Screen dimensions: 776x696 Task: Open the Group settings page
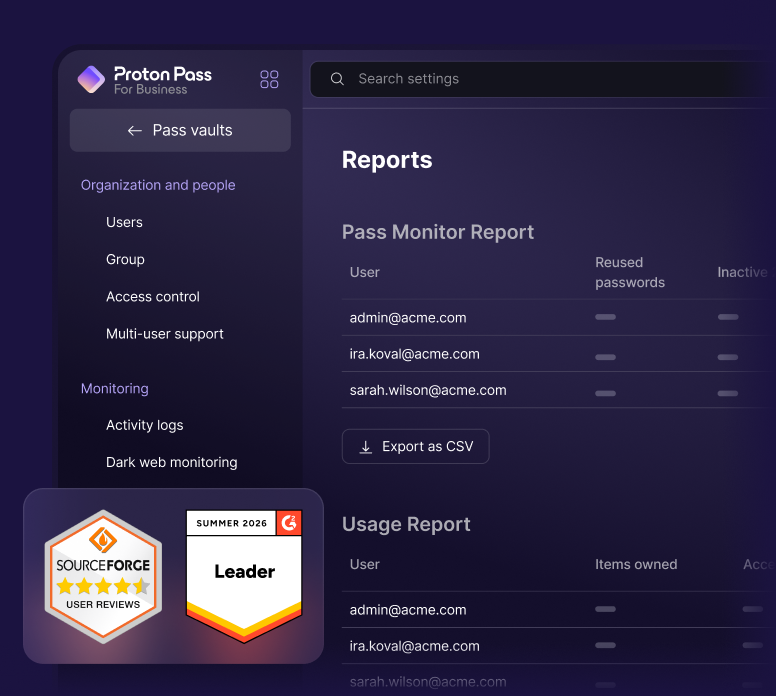(125, 259)
